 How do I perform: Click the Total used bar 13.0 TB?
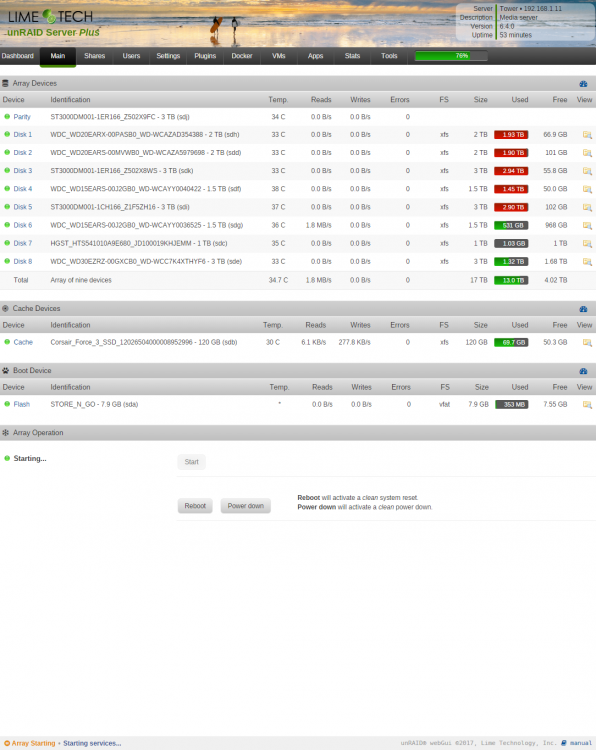click(x=511, y=281)
